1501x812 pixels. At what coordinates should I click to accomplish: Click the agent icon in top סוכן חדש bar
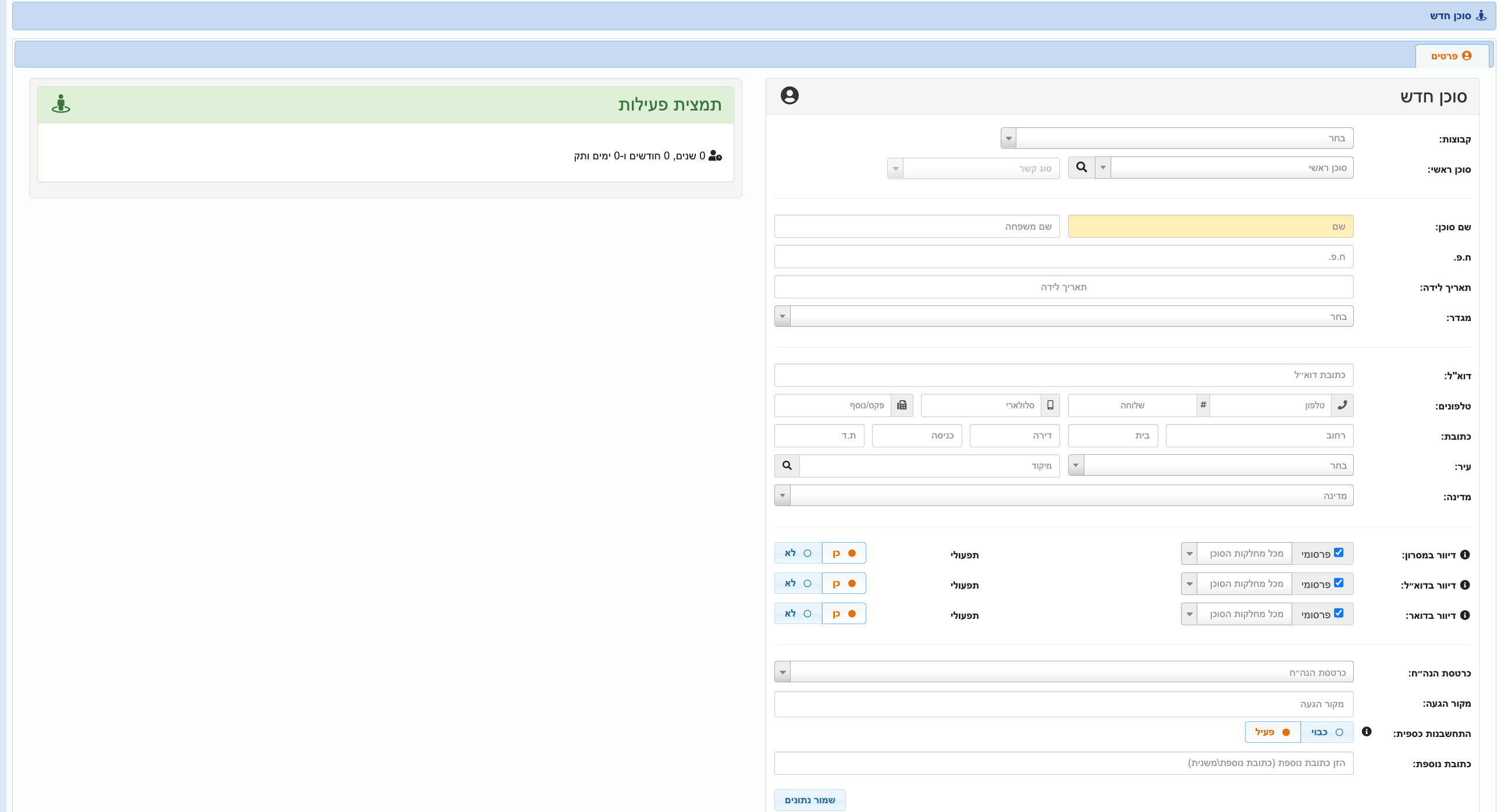click(1481, 16)
